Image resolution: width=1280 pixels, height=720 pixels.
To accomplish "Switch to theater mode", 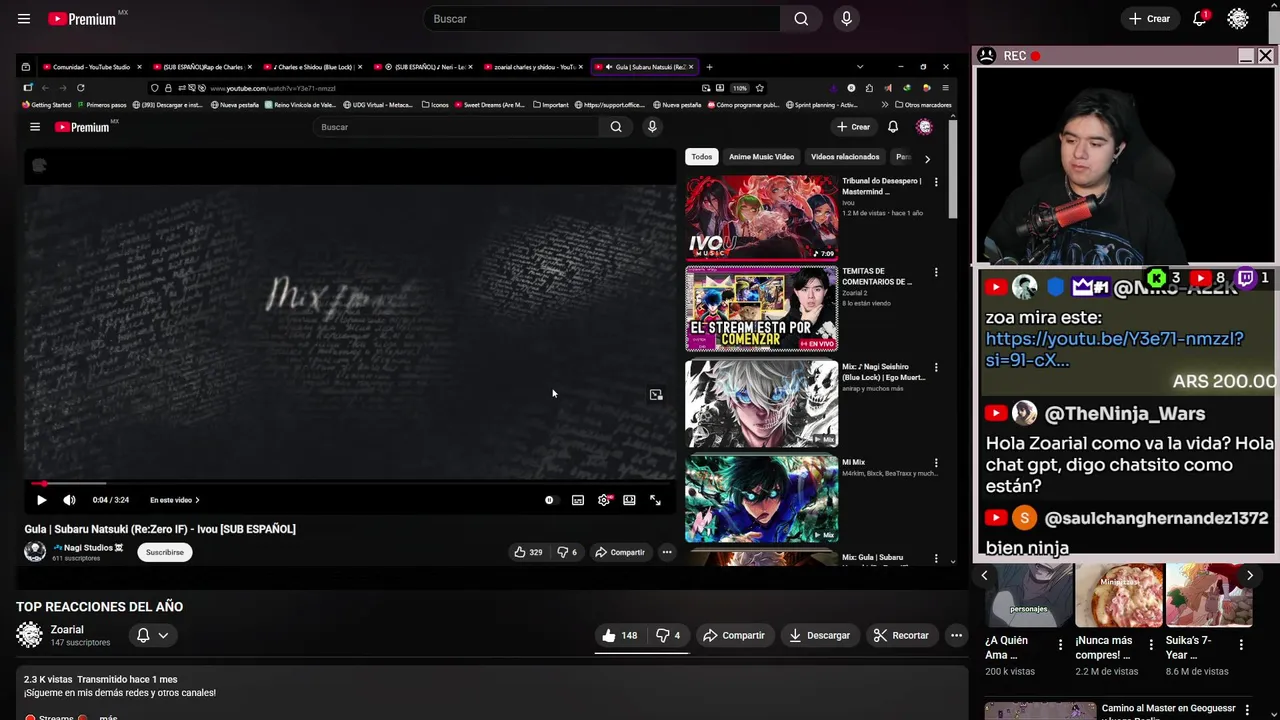I will click(x=629, y=500).
